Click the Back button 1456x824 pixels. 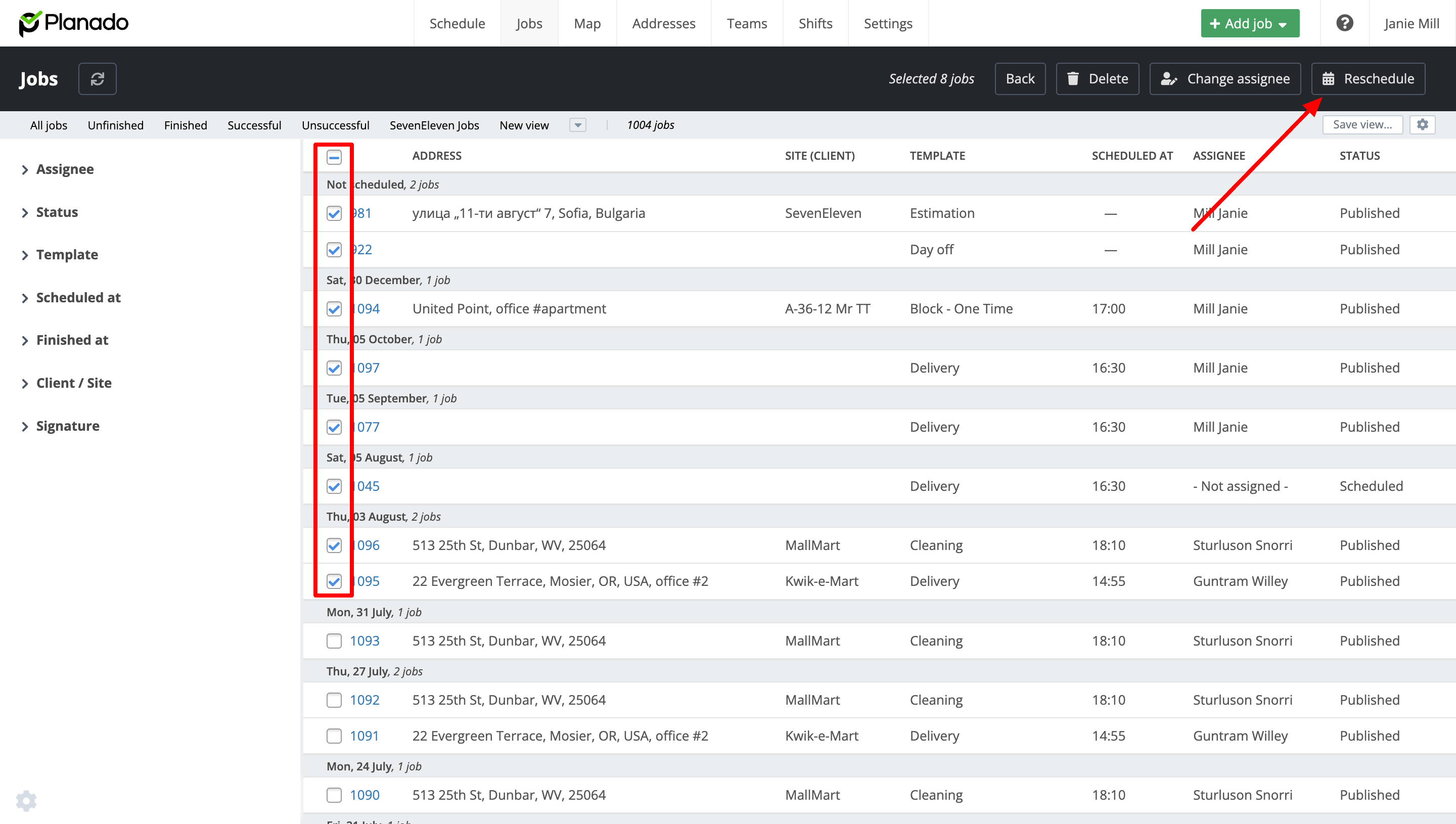[x=1020, y=79]
